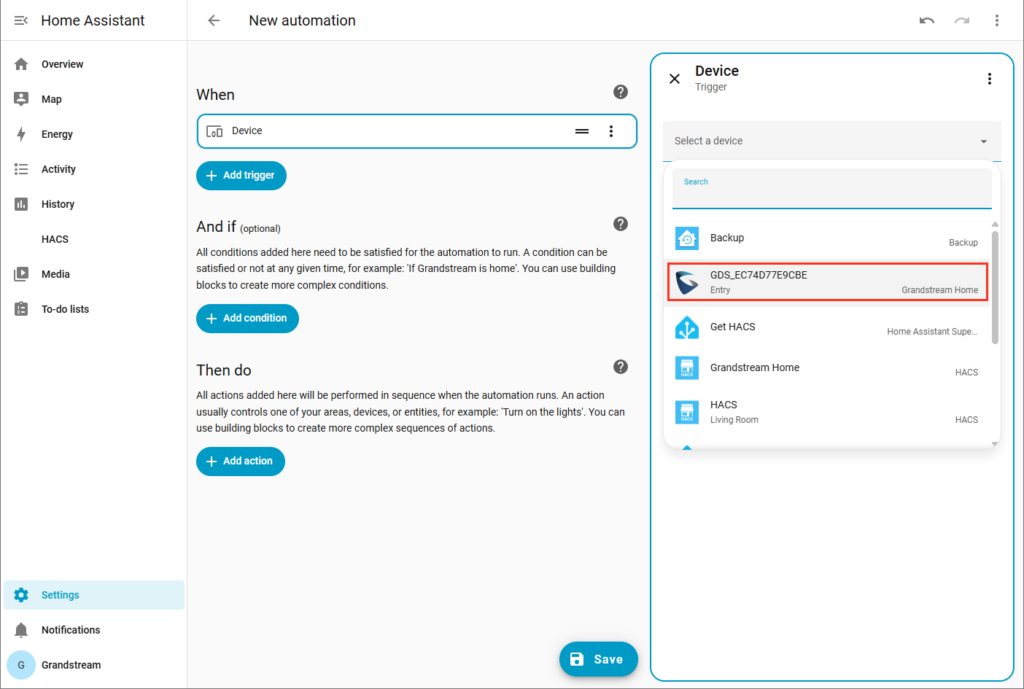Select the Backup device
The image size is (1024, 689).
(827, 238)
